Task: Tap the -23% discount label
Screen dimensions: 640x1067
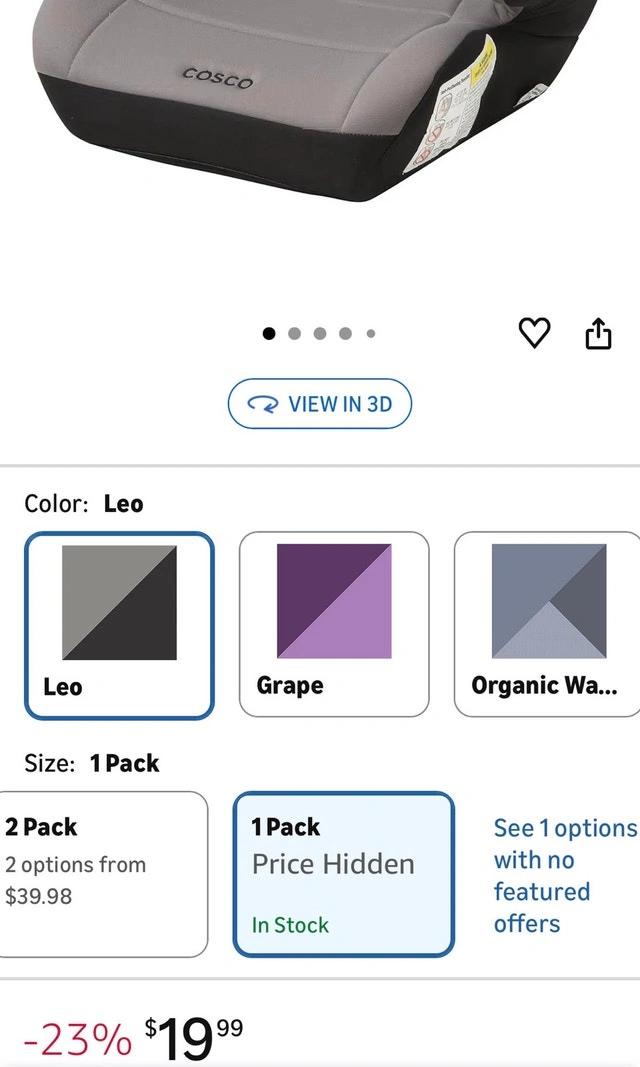Action: pos(77,1041)
